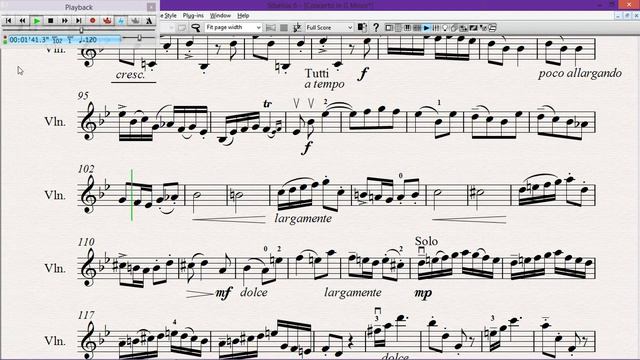
Task: Move playback line to end
Action: click(78, 20)
